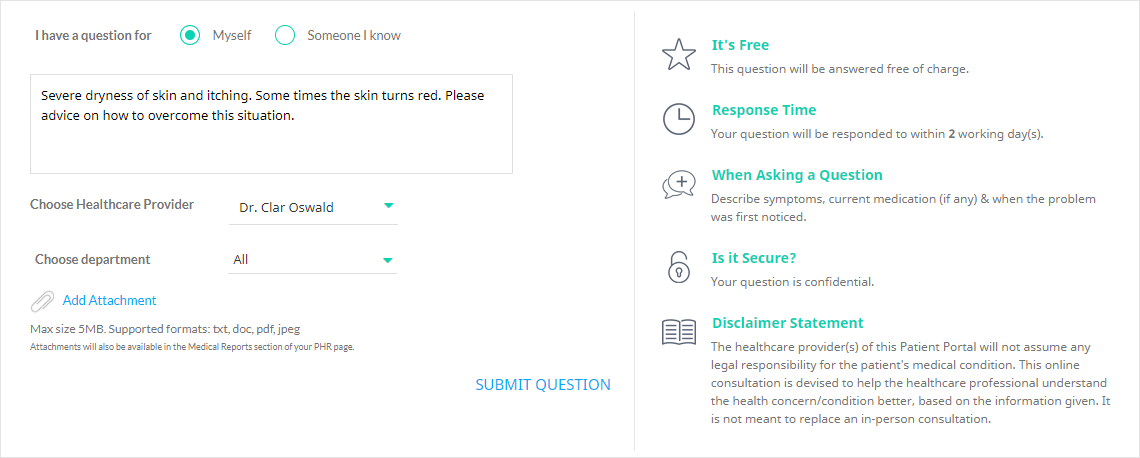Select the Someone I know radio button
This screenshot has height=458, width=1140.
pos(285,35)
